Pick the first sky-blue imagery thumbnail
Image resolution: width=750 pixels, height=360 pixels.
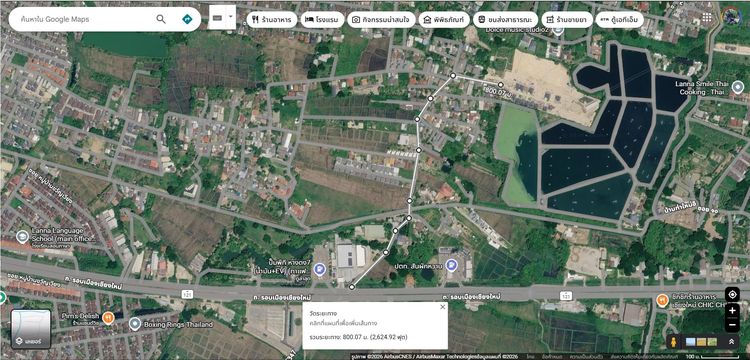(x=691, y=342)
